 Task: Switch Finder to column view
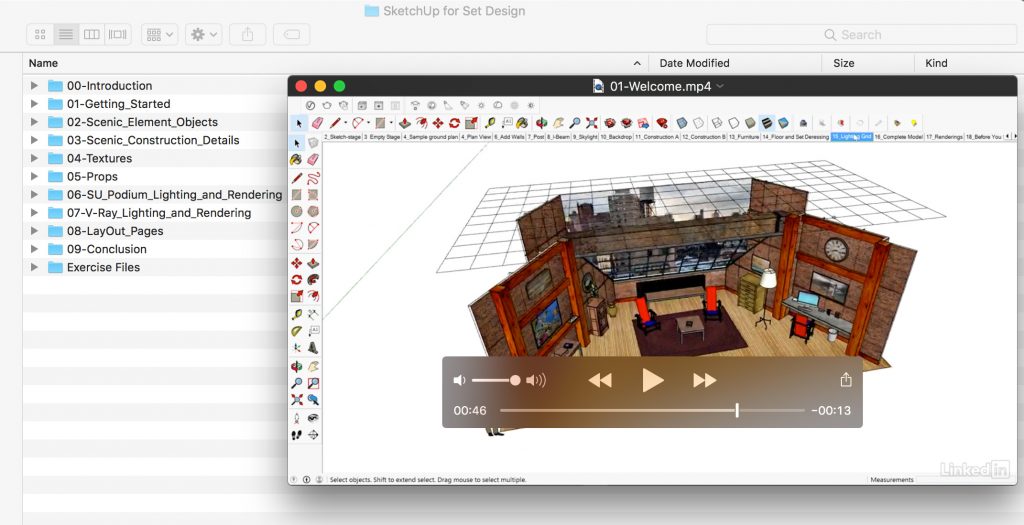(92, 35)
